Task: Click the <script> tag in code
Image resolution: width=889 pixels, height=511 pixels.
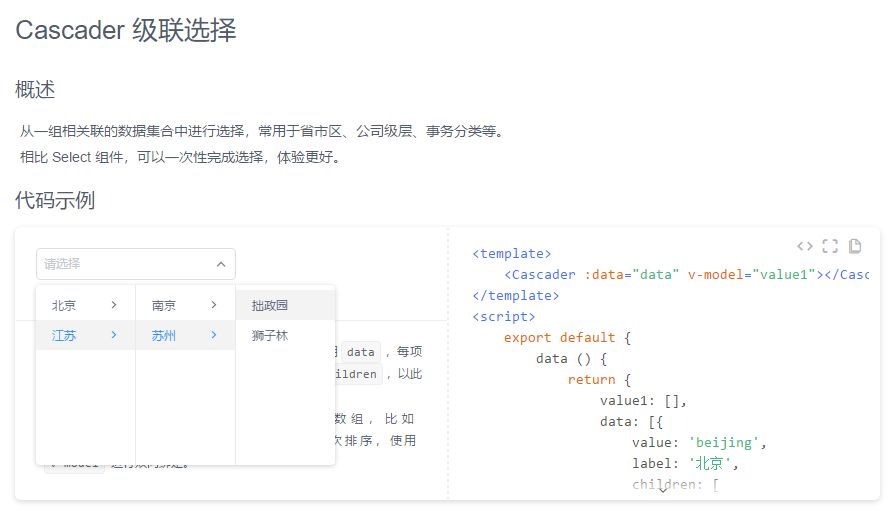Action: tap(503, 316)
